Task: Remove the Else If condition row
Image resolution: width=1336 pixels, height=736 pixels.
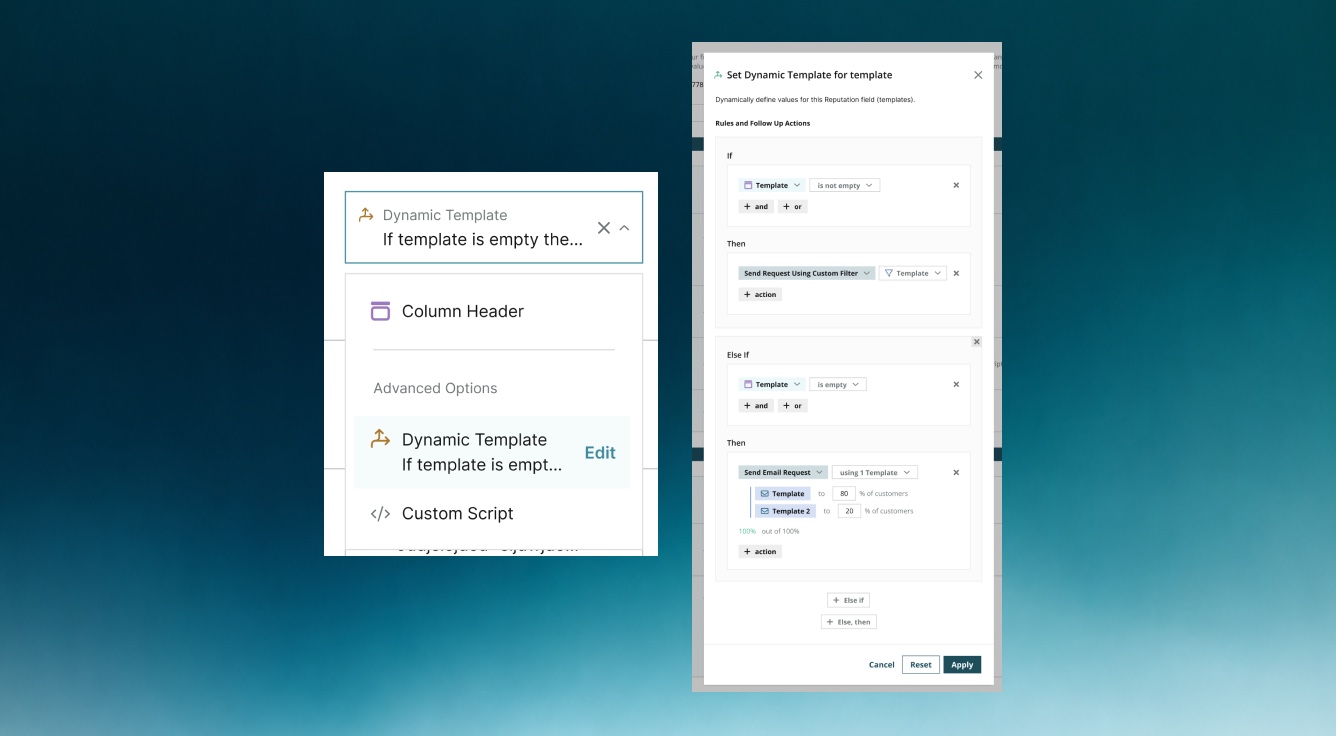Action: coord(956,384)
